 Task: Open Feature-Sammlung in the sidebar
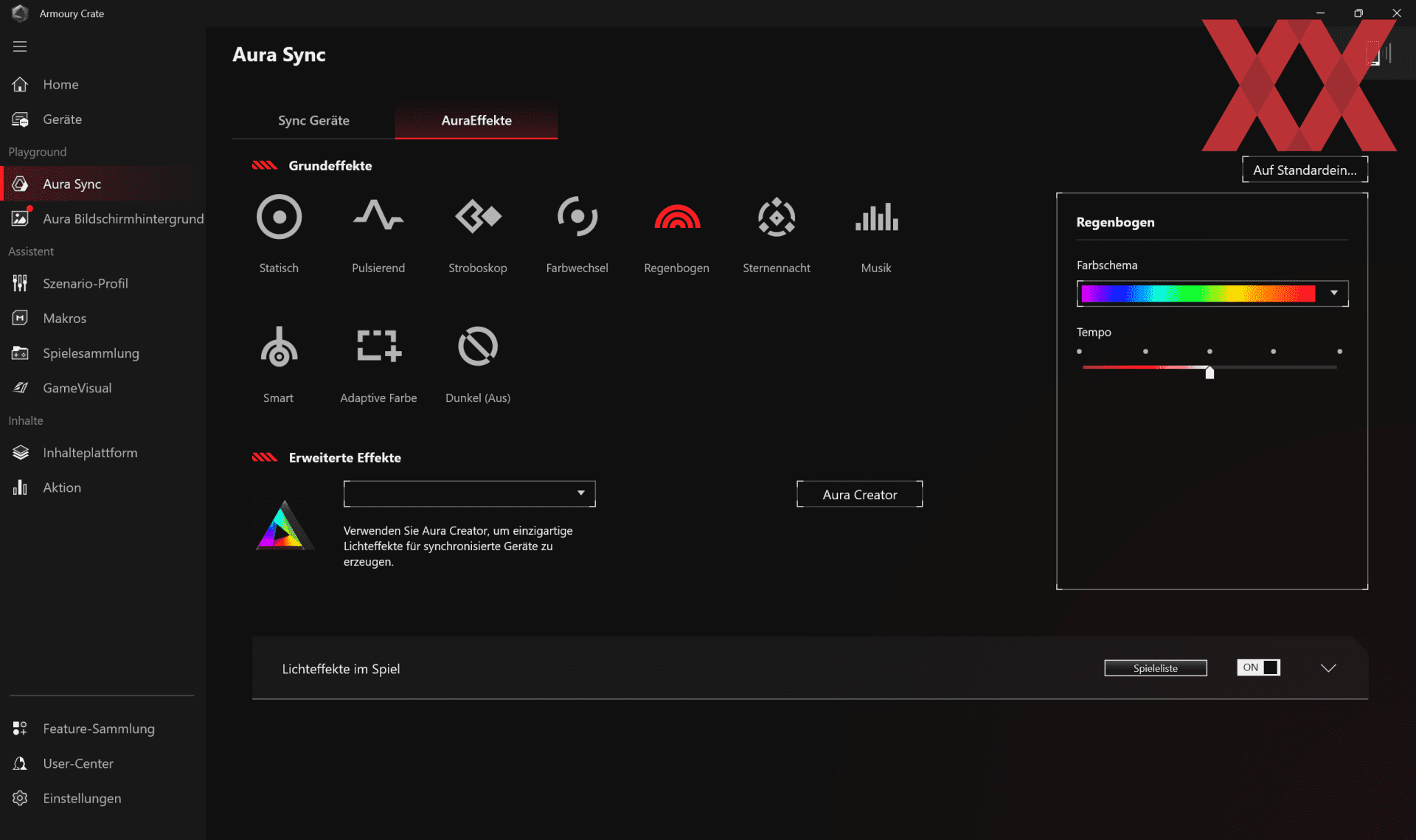click(99, 729)
